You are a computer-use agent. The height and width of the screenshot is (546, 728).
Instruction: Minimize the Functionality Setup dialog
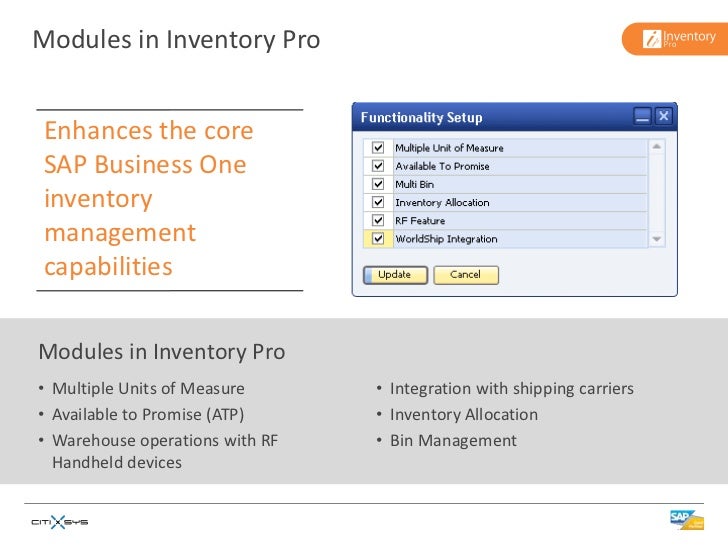coord(643,116)
